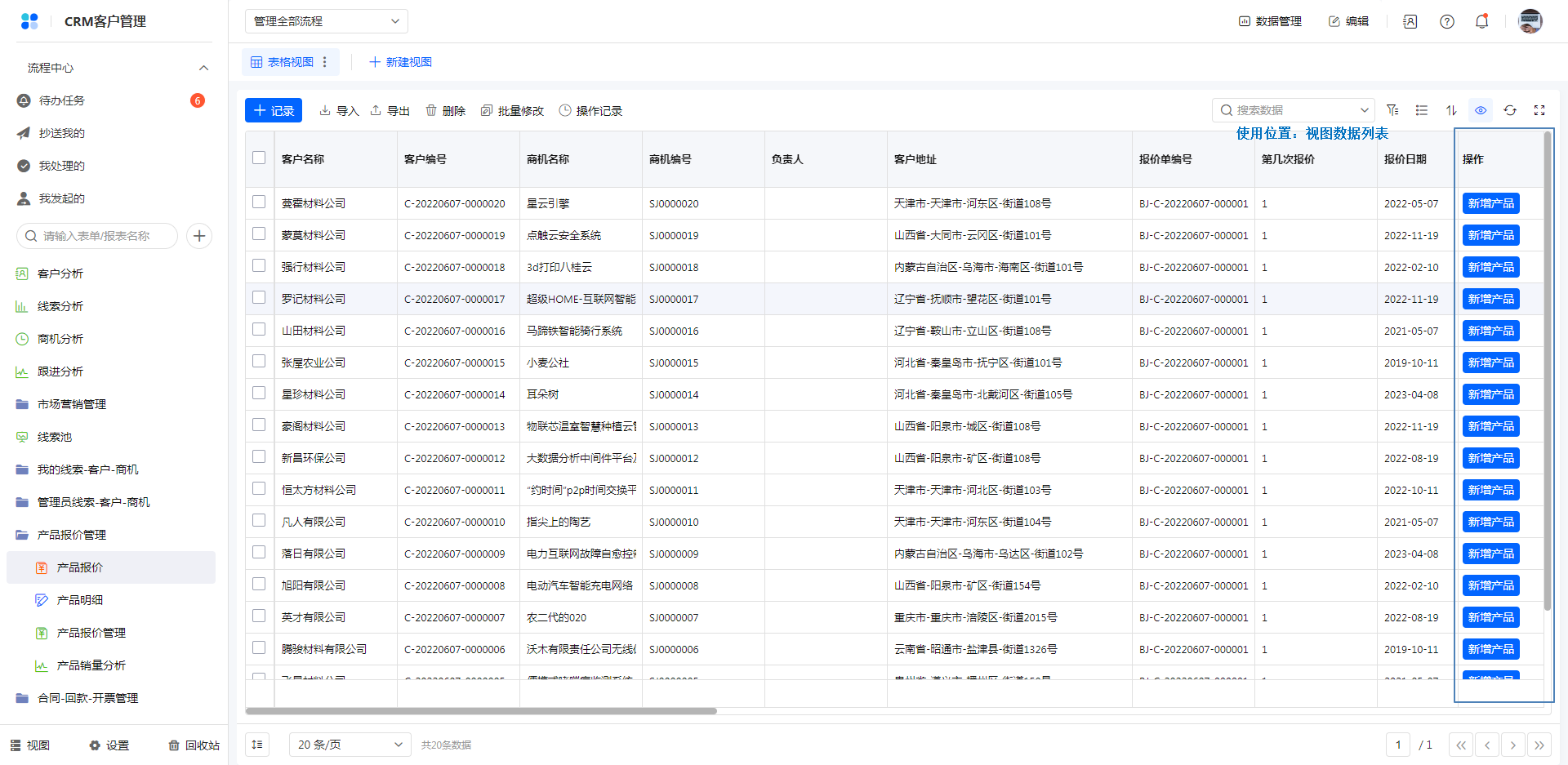Check the select-all checkbox in table header
Screen dimensions: 1568x765
pyautogui.click(x=259, y=158)
